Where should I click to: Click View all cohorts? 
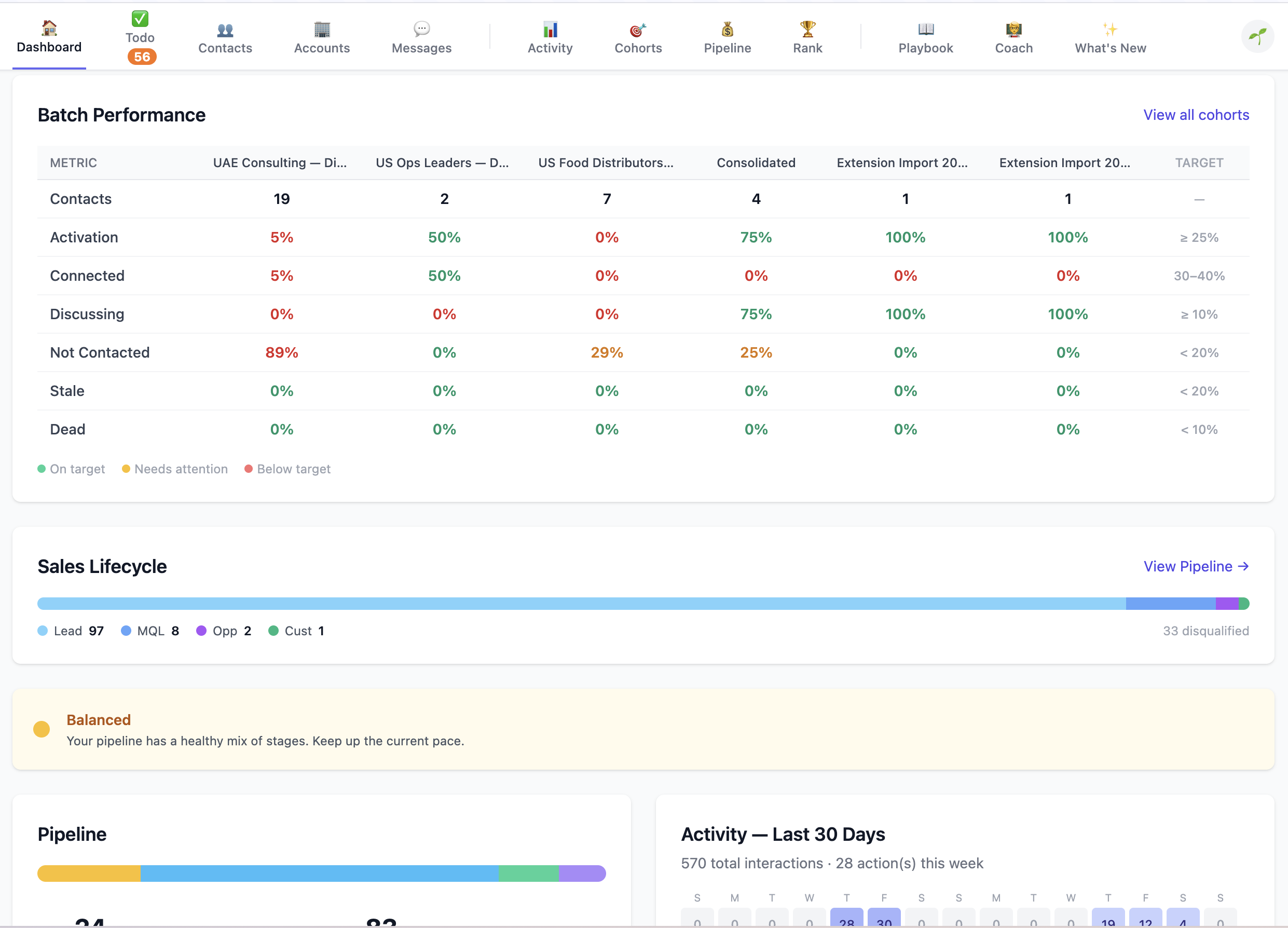(1196, 114)
